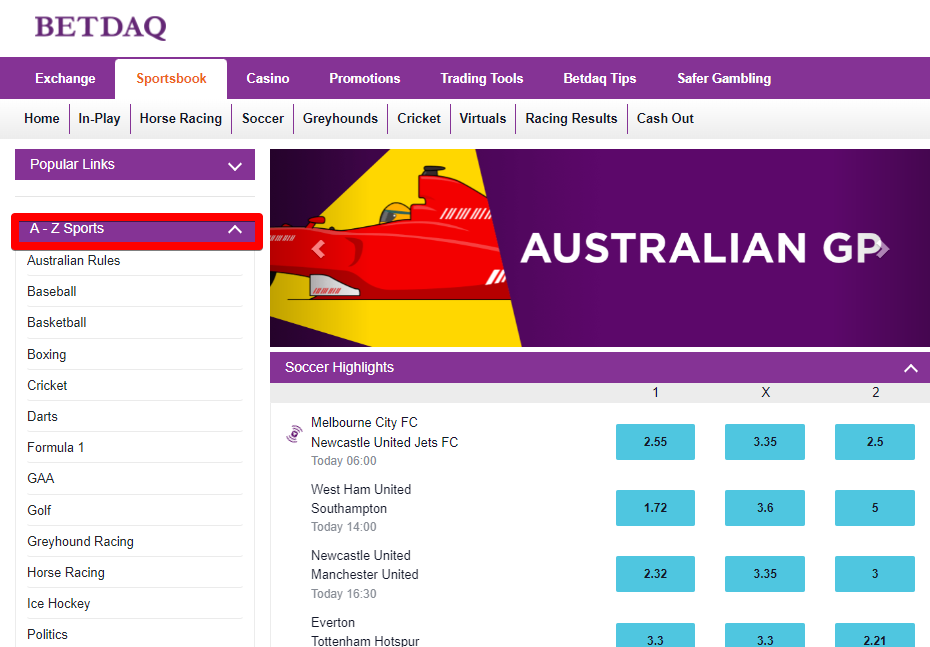Select Horse Racing in the A-Z sports list

pos(135,572)
